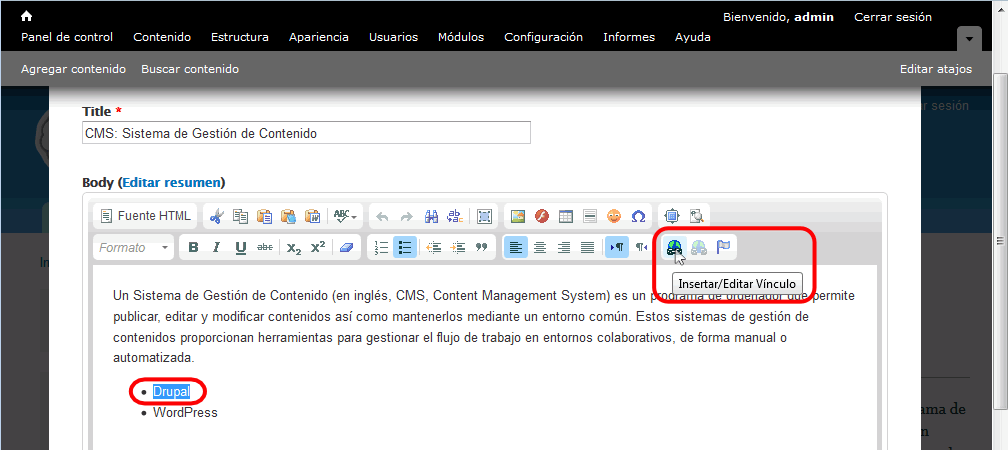Insert horizontal line icon
This screenshot has width=1008, height=450.
click(590, 217)
